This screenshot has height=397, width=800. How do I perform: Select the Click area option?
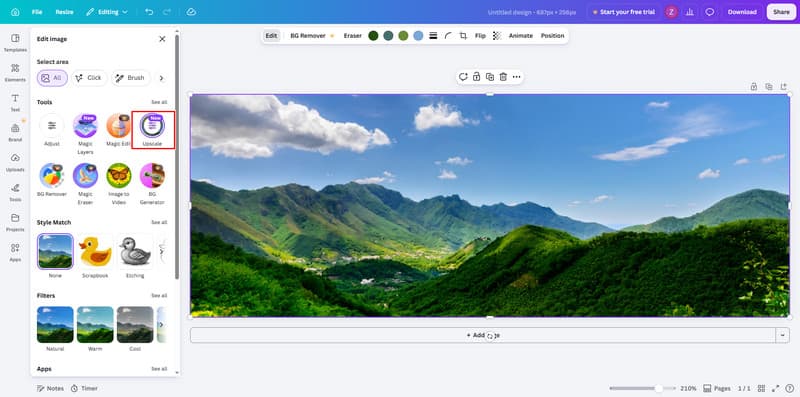tap(89, 78)
